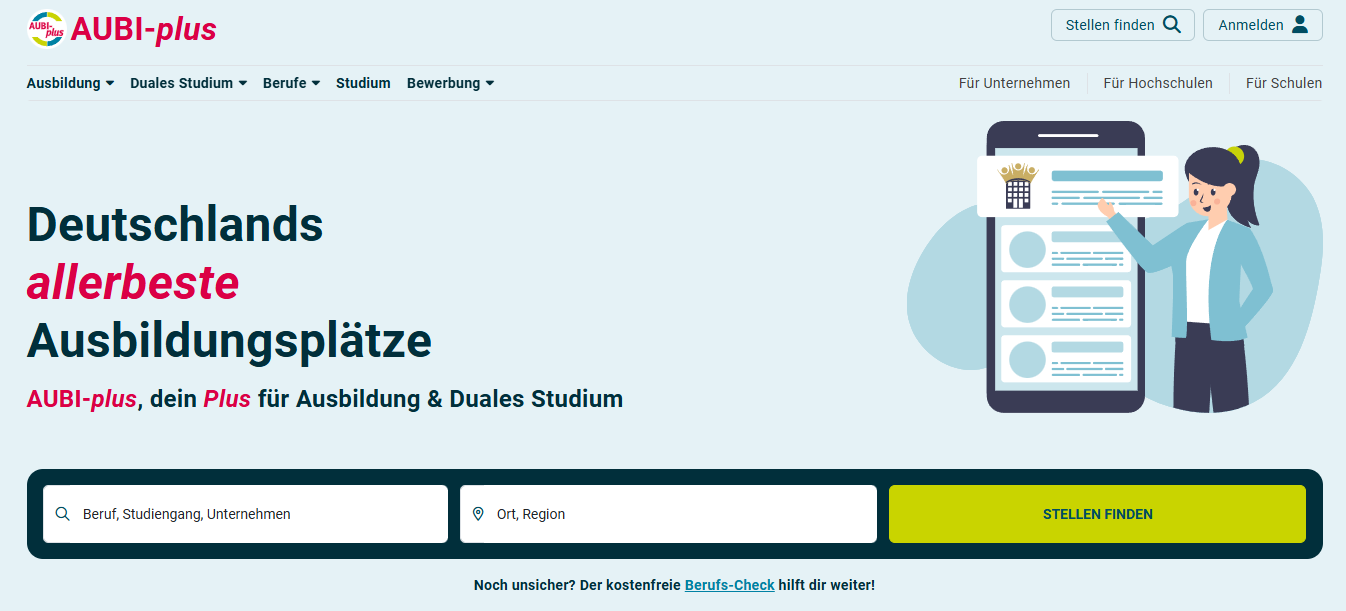
Task: Go to the Für Unternehmen section
Action: pyautogui.click(x=1014, y=83)
